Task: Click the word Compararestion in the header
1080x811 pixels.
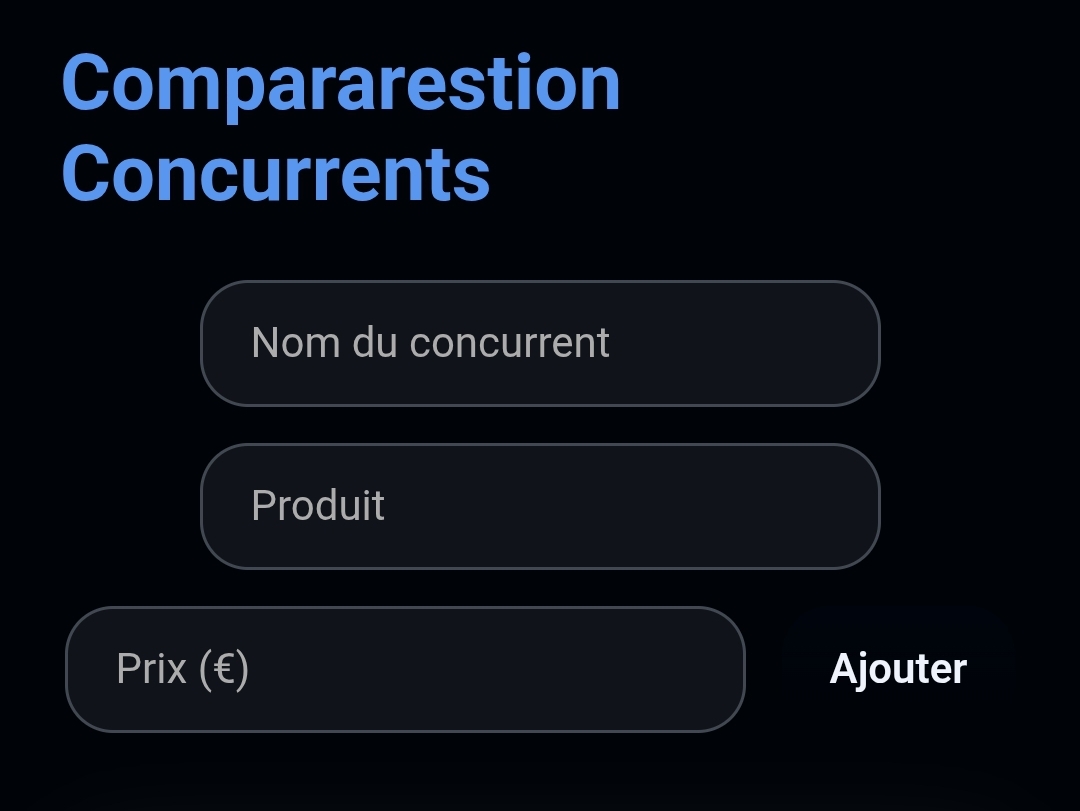Action: coord(340,83)
